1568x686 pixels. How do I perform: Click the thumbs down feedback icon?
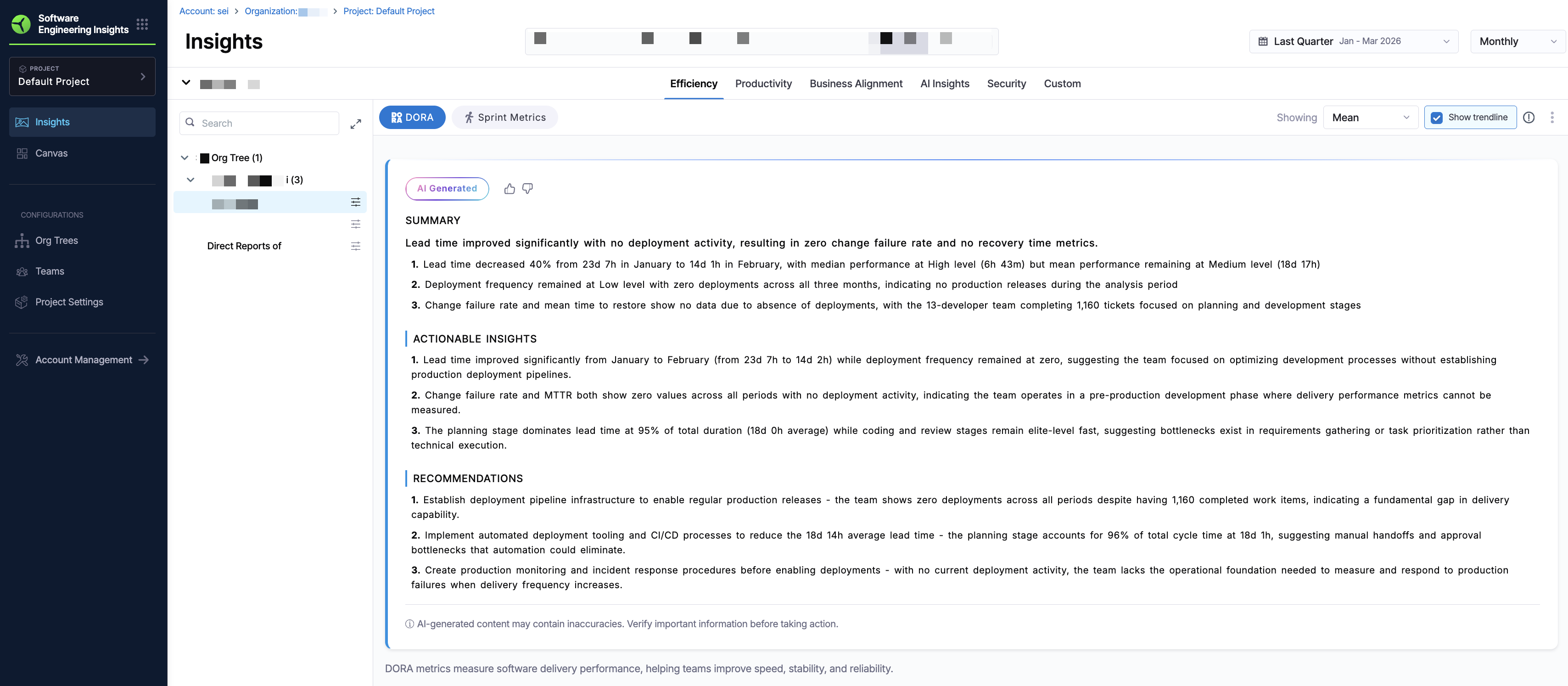(x=528, y=189)
